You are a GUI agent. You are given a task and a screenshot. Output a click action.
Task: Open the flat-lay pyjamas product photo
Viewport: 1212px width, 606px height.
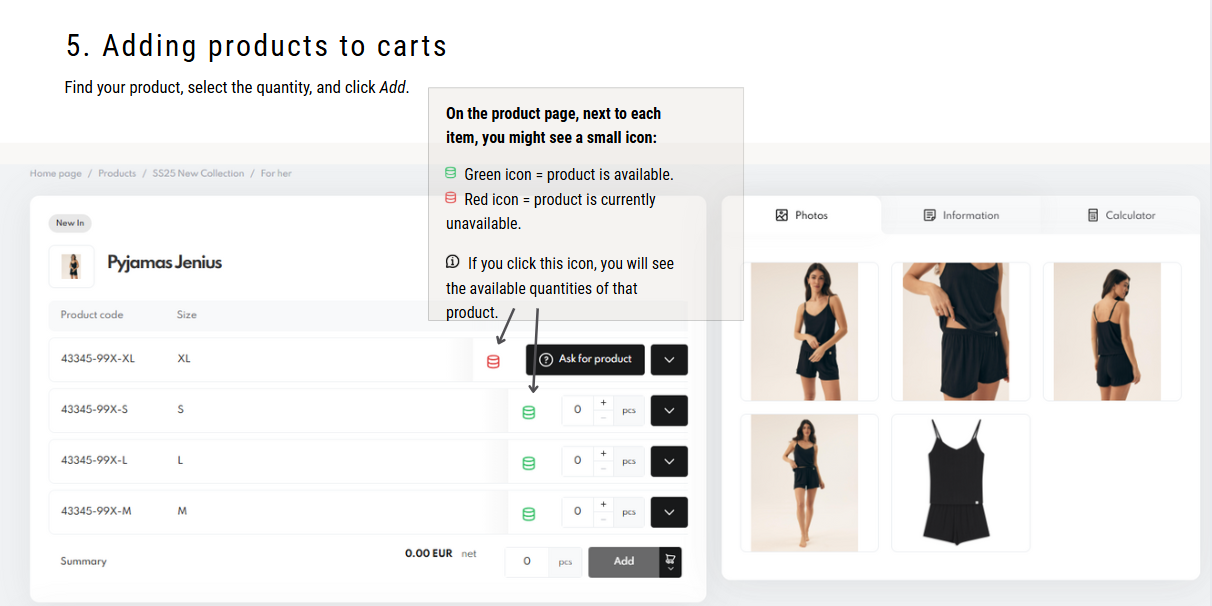coord(960,482)
